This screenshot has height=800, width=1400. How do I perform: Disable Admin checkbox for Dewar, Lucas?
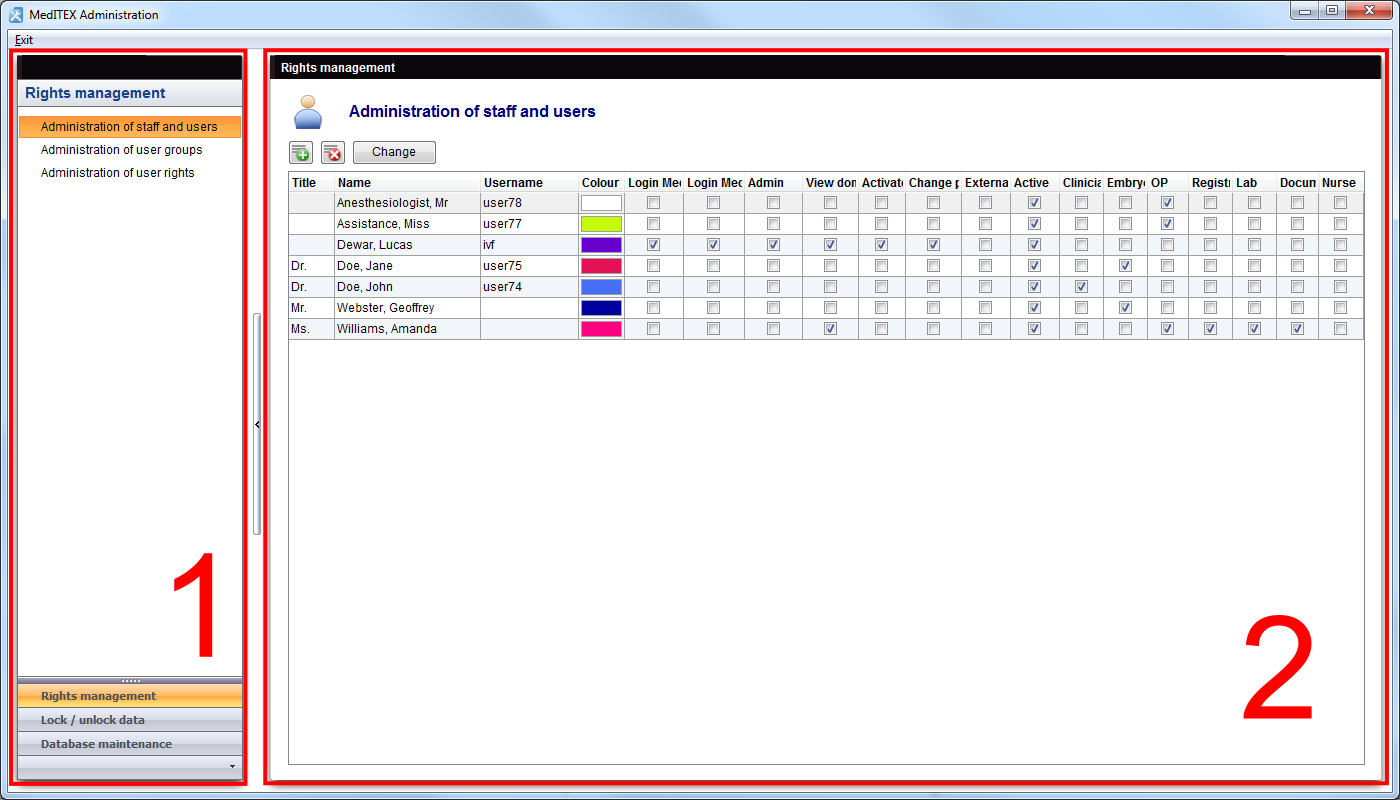(773, 245)
